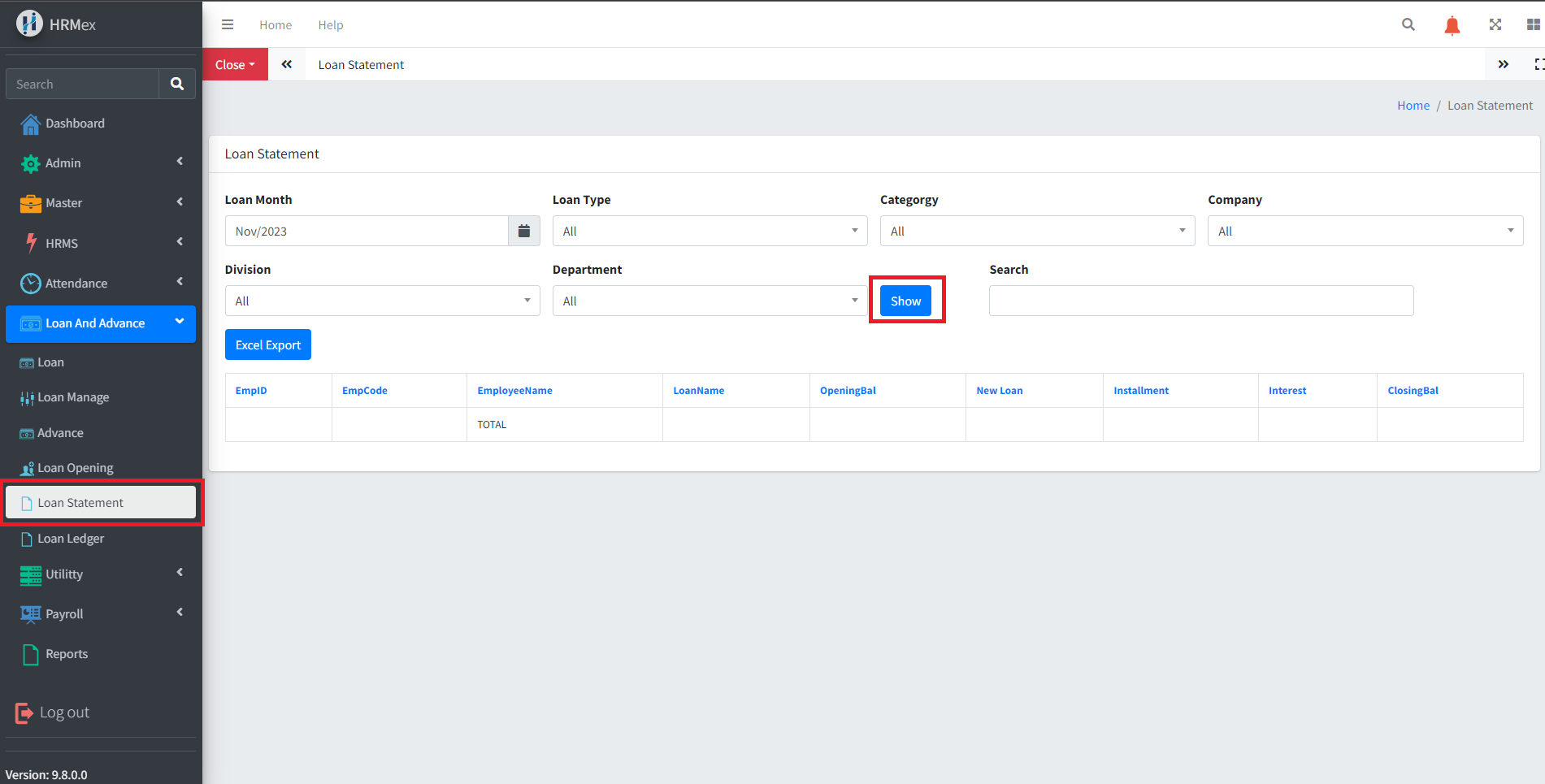Expand the Payroll sidebar menu

coord(101,614)
